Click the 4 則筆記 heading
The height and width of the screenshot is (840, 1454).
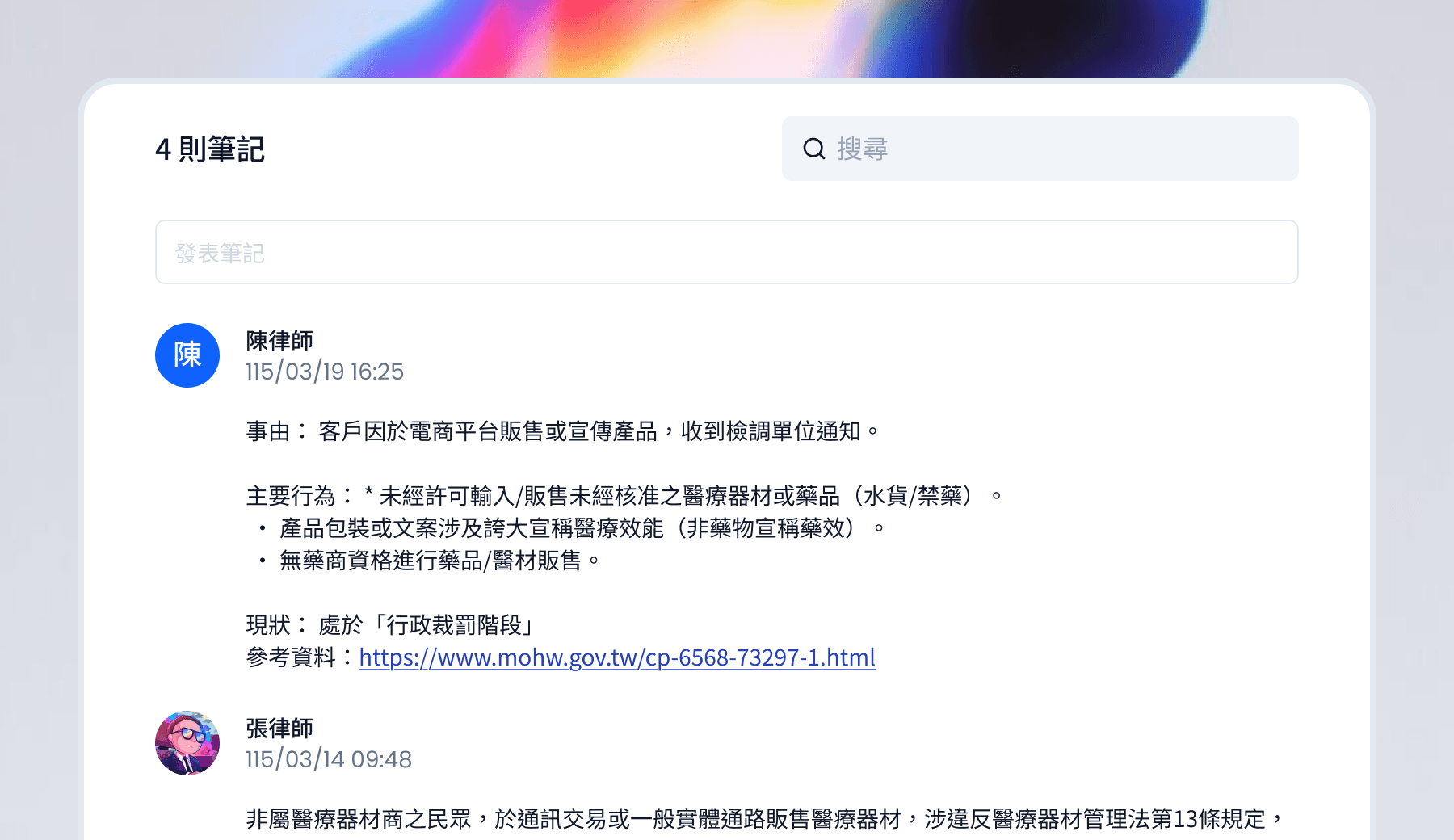click(210, 149)
